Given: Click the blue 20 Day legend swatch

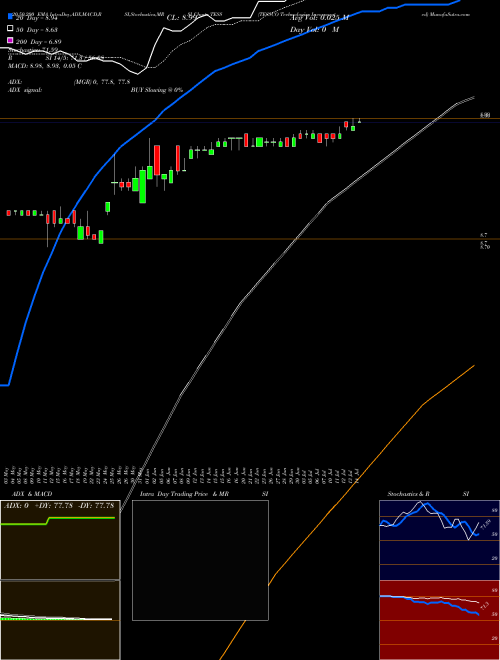Looking at the screenshot, I should point(10,17).
